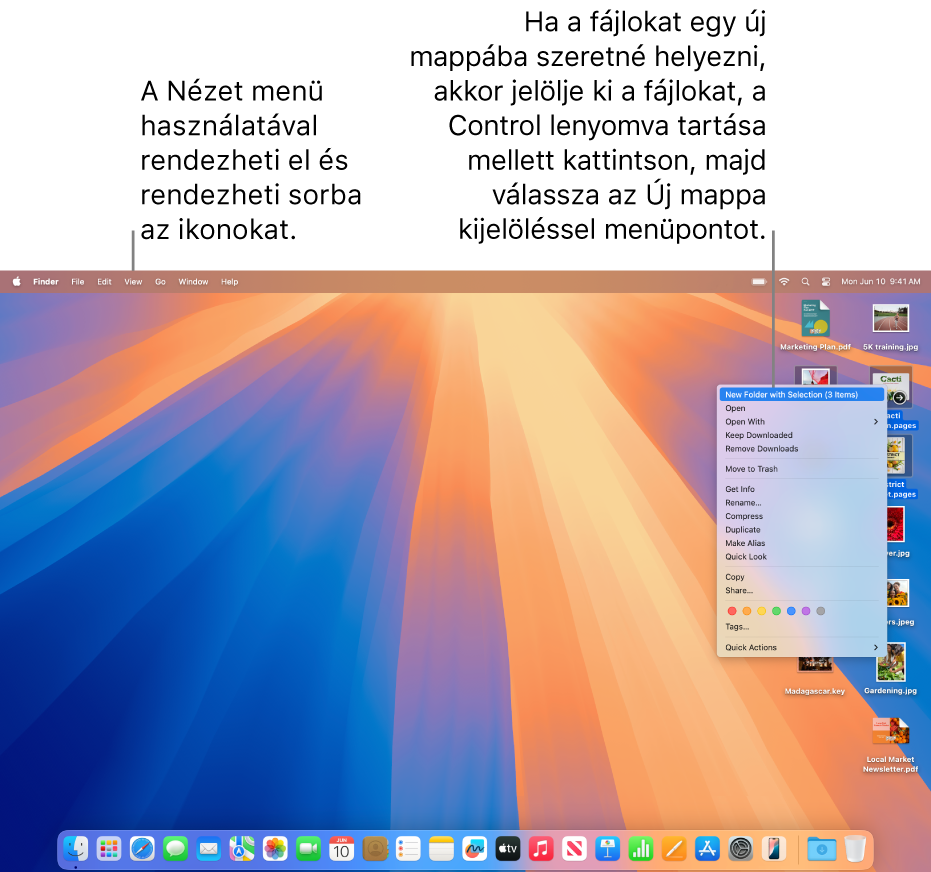931x872 pixels.
Task: Open Photos app in the Dock
Action: click(x=275, y=849)
